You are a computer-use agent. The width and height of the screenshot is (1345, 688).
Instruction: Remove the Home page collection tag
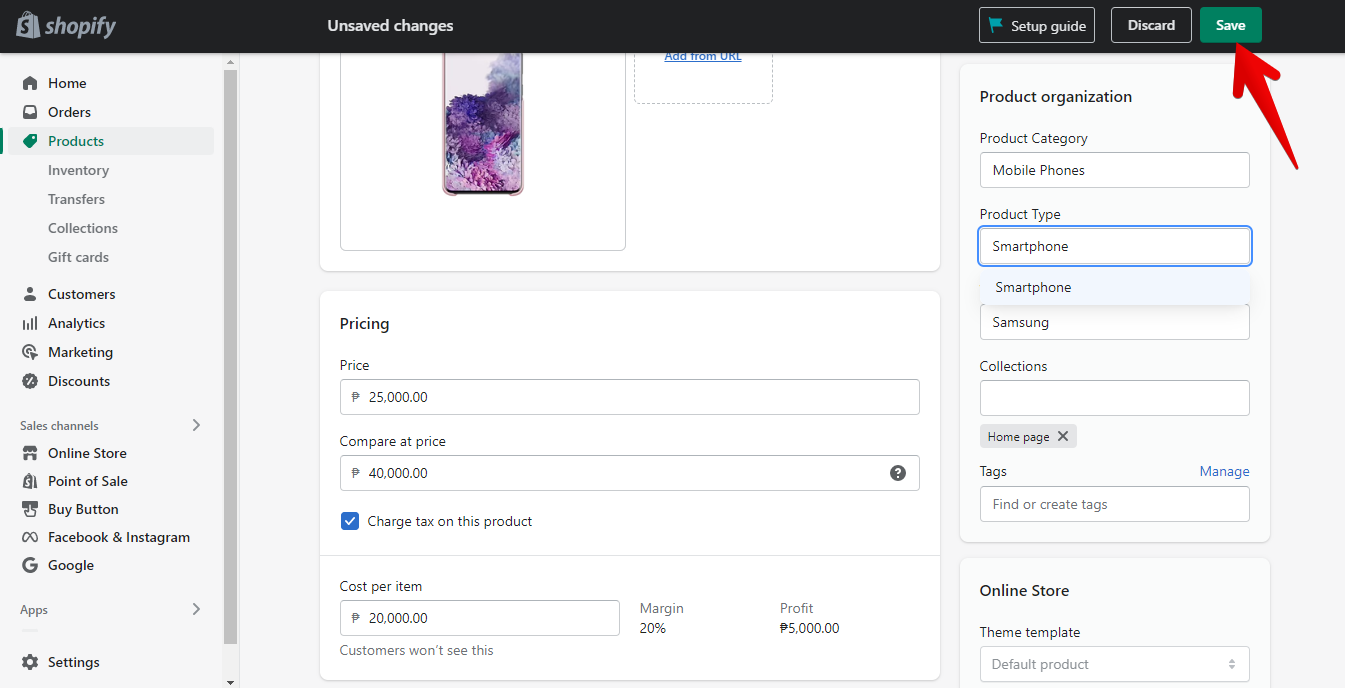[1063, 436]
